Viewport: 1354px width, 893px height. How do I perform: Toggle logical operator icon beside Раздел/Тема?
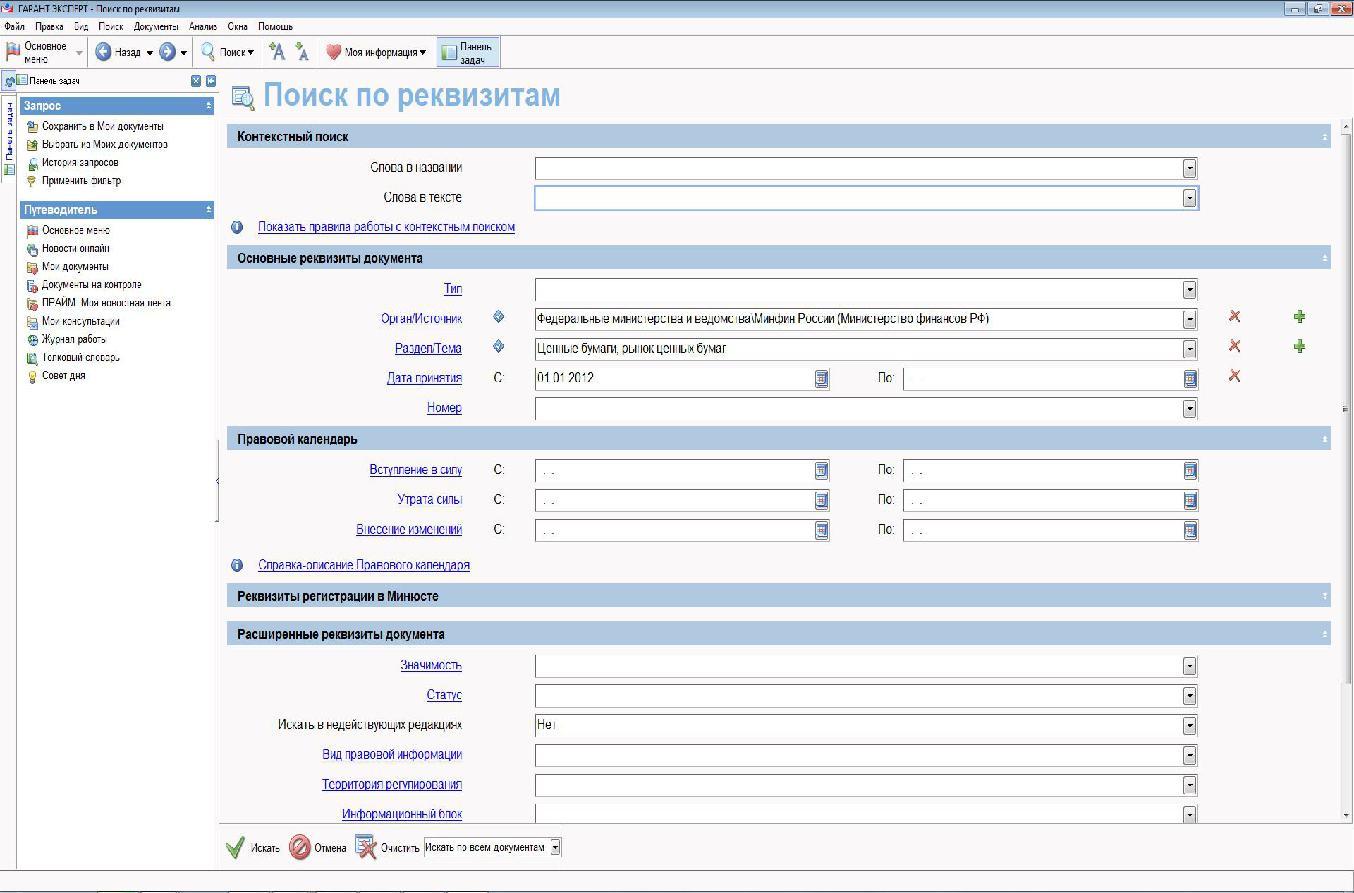(499, 347)
